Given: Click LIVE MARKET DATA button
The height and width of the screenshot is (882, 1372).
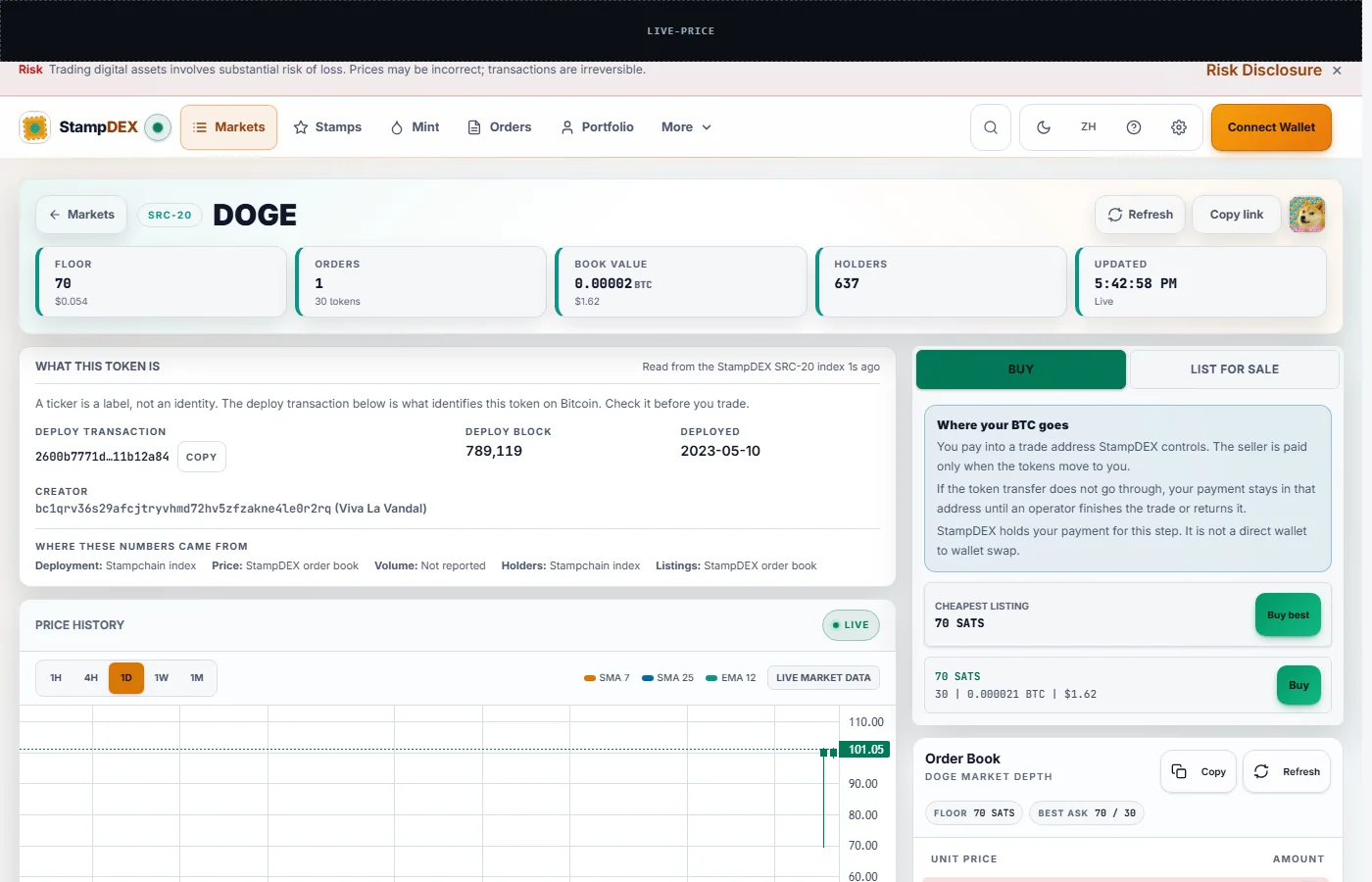Looking at the screenshot, I should pos(823,678).
